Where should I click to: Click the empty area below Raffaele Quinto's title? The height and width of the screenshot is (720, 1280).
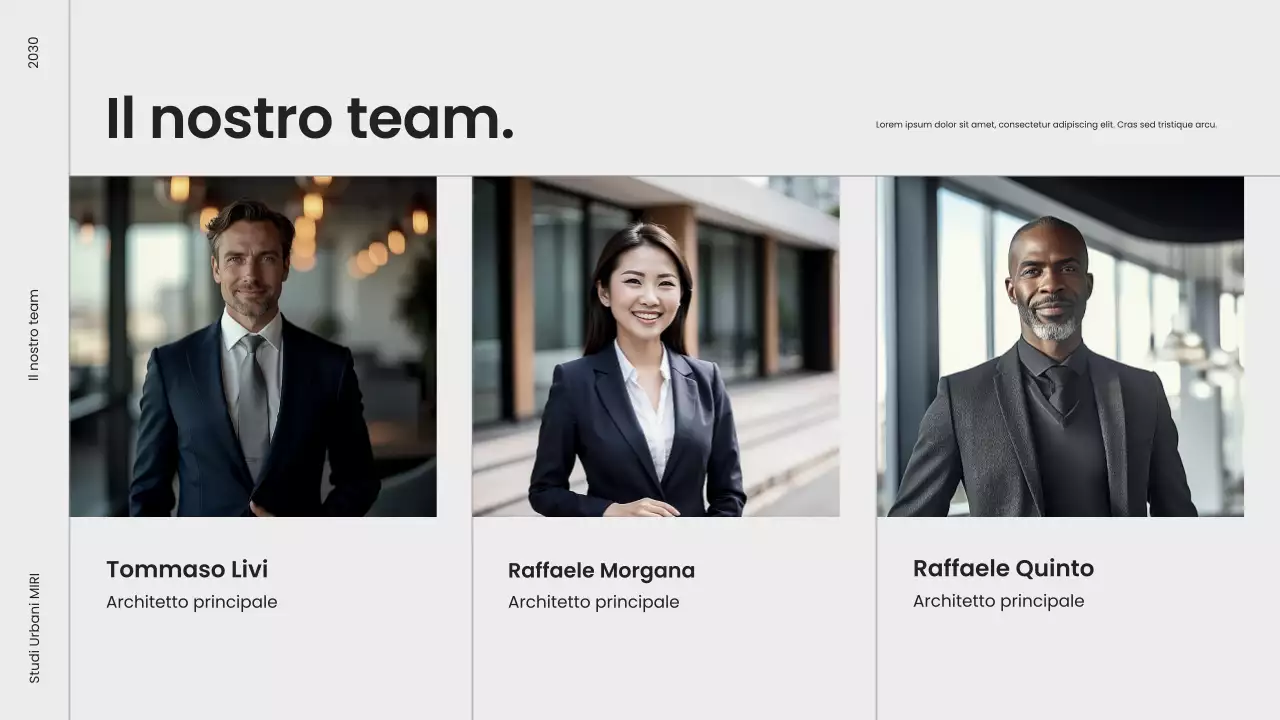[1078, 666]
